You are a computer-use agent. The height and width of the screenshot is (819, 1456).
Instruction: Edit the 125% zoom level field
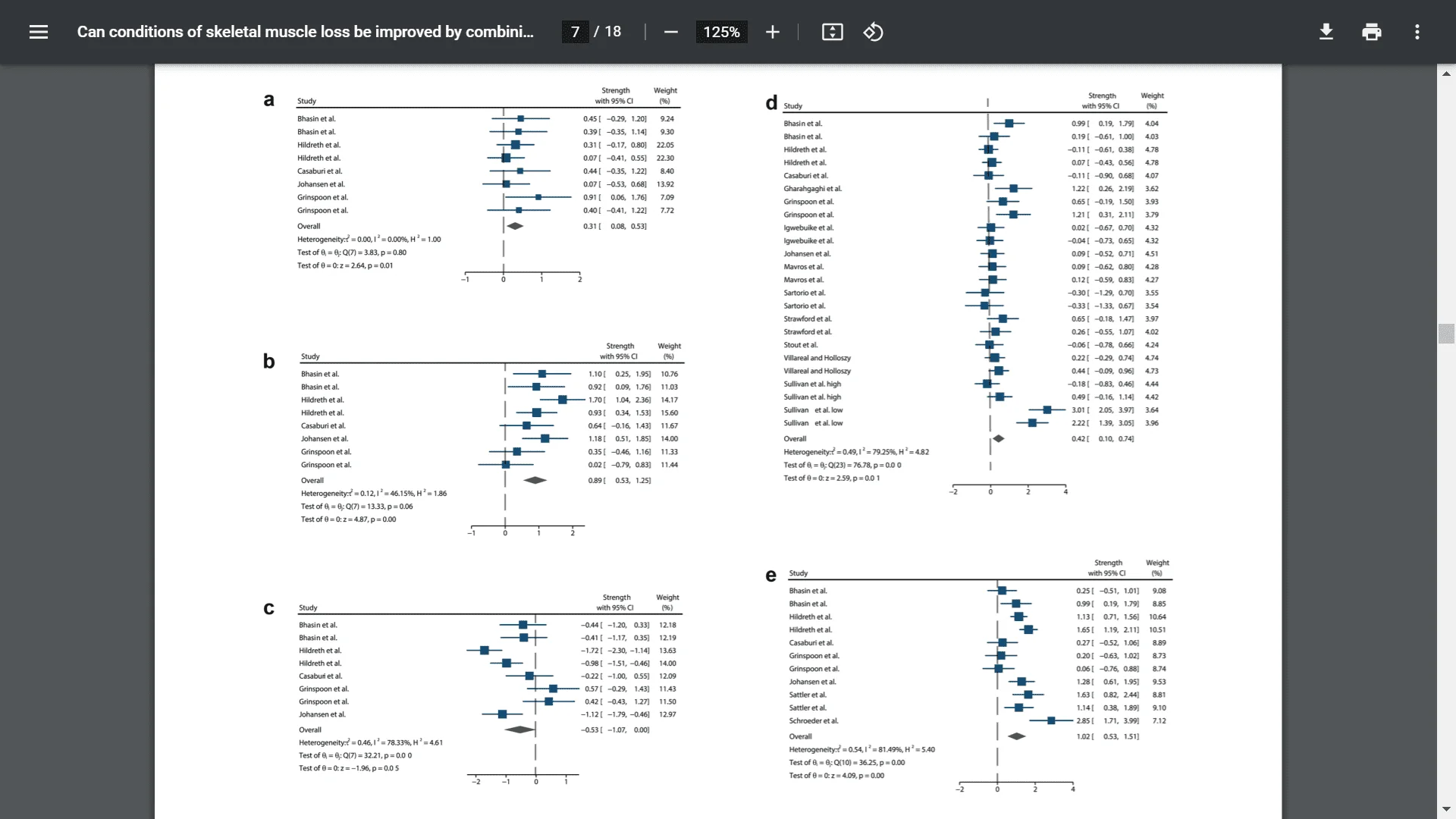[721, 32]
